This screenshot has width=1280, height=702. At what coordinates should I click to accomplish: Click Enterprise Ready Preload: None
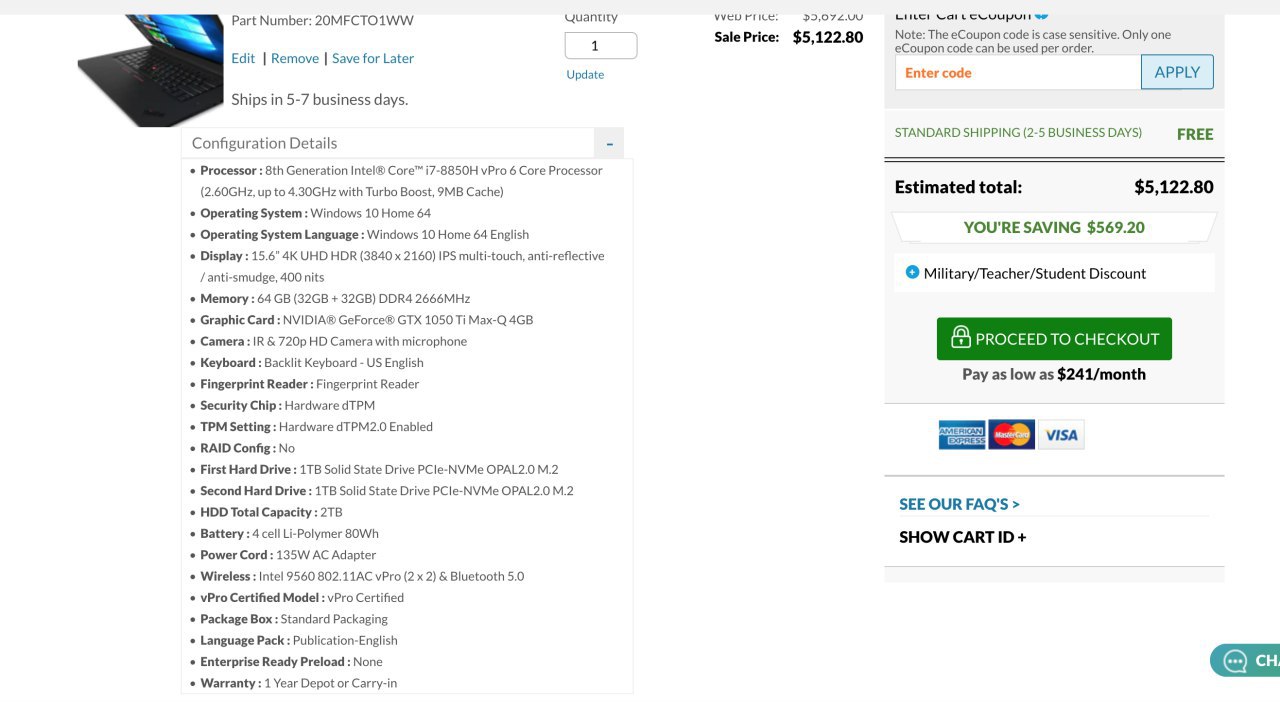point(291,661)
